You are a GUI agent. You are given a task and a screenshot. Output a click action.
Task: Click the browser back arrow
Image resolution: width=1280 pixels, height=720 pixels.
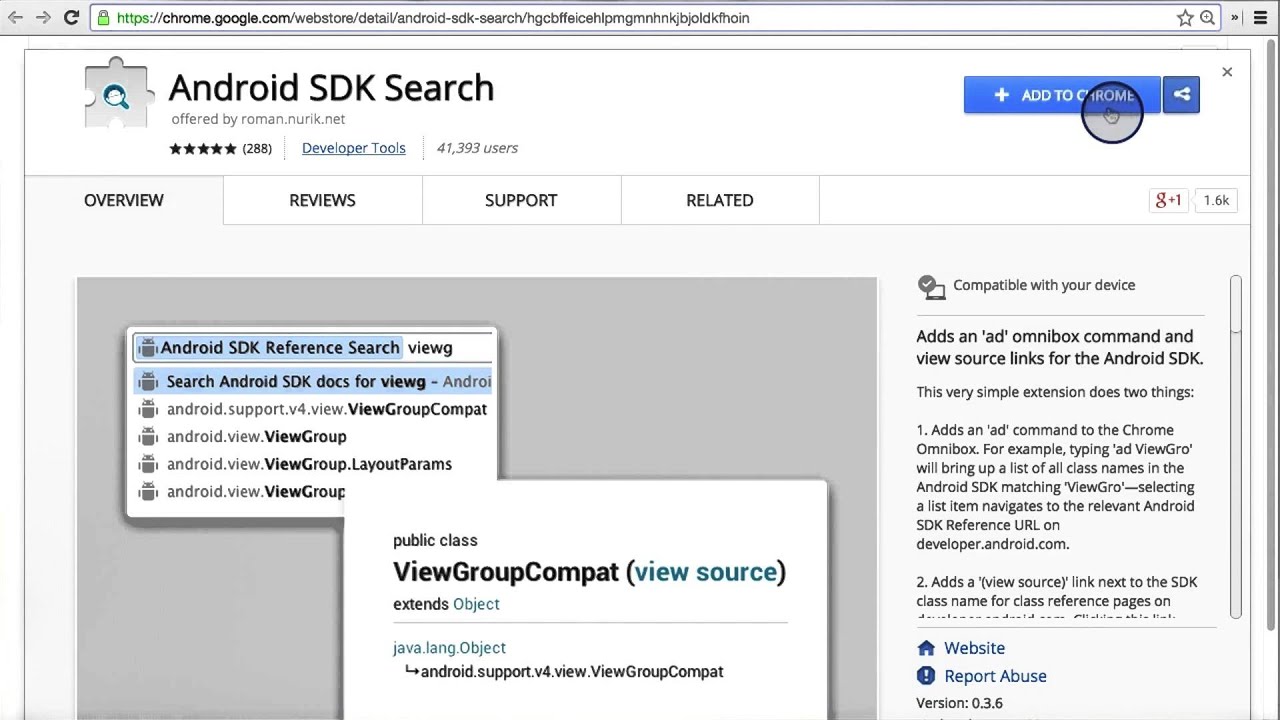(15, 18)
